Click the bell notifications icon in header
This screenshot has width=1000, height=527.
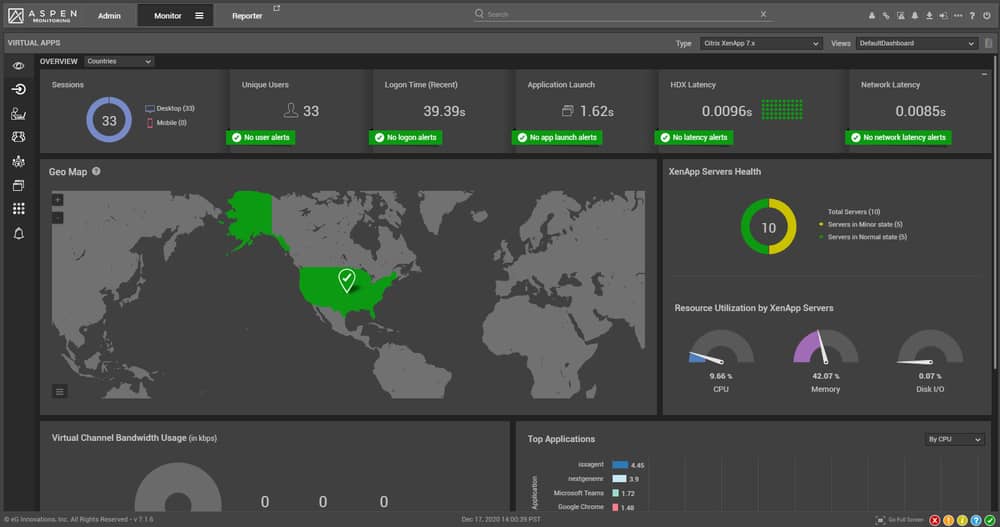pos(915,15)
